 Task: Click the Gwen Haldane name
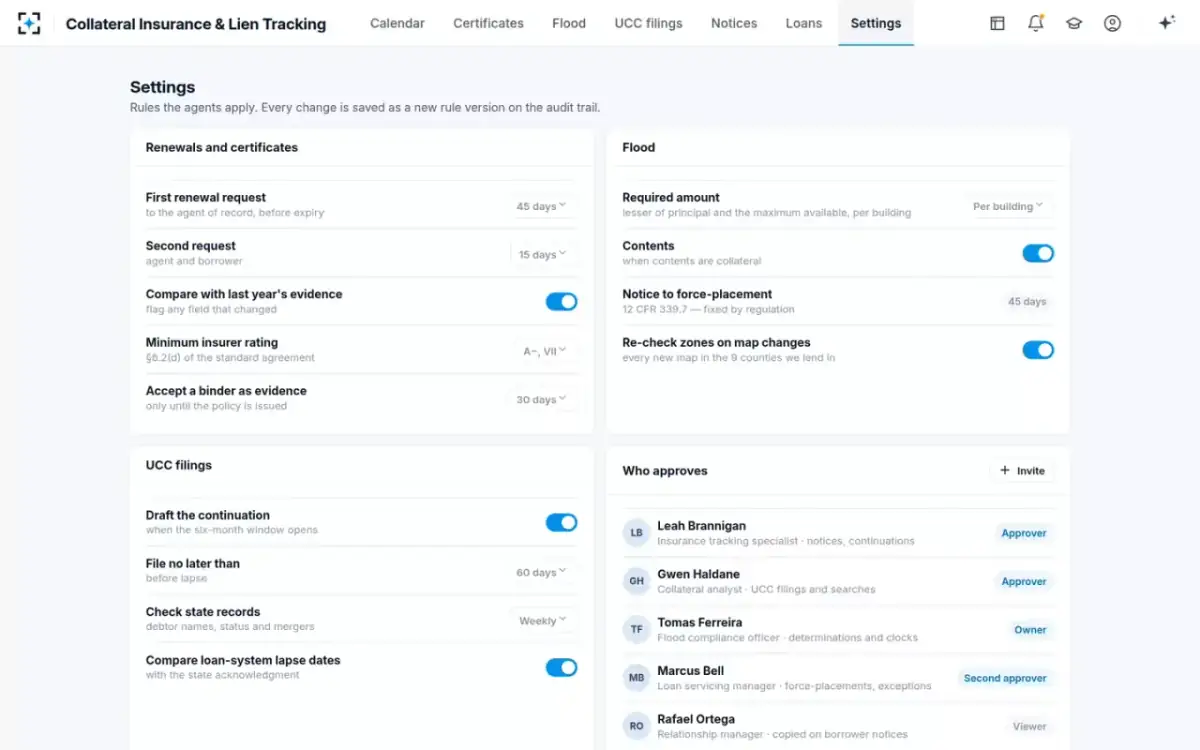click(x=698, y=574)
